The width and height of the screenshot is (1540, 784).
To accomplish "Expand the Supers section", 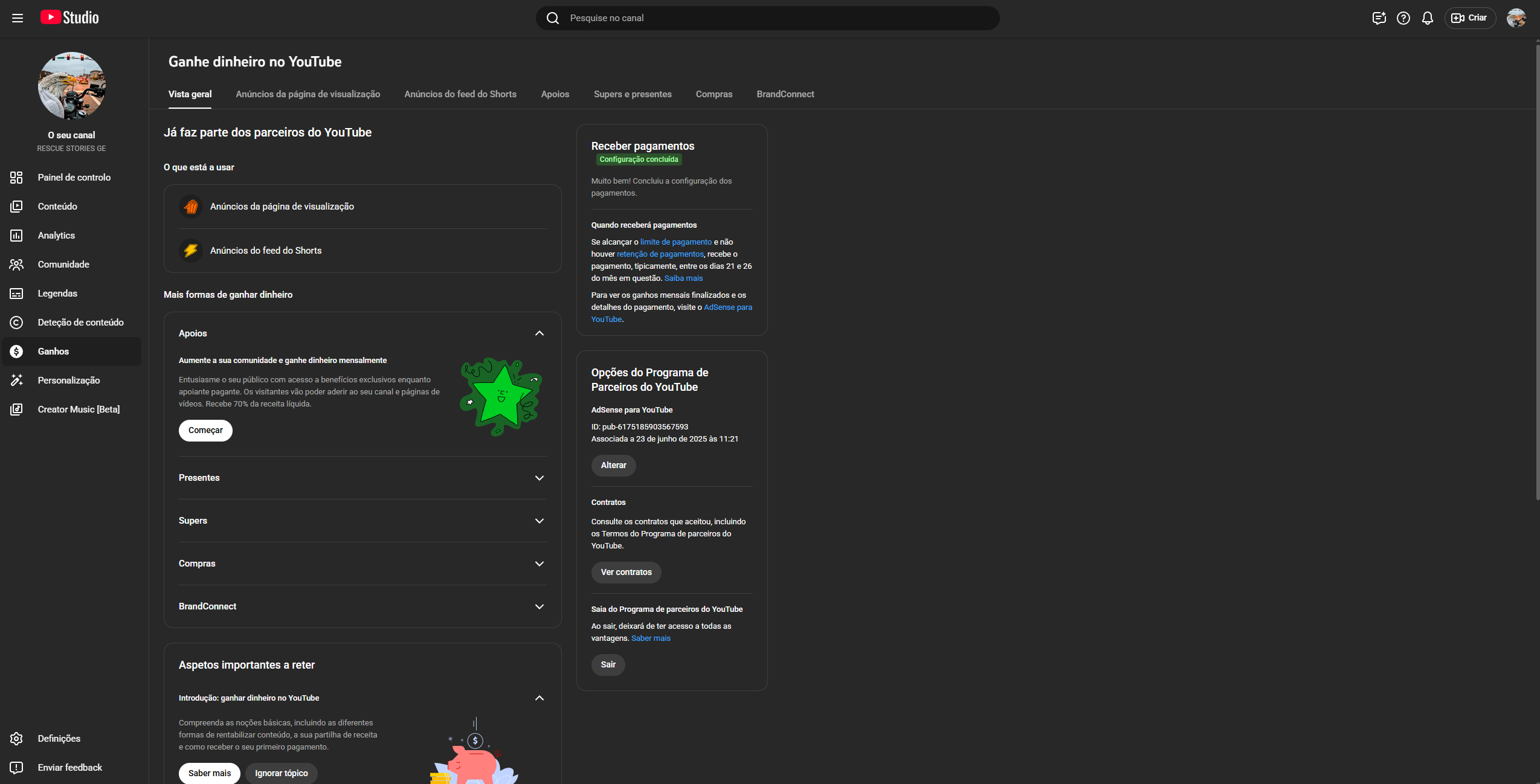I will [539, 521].
